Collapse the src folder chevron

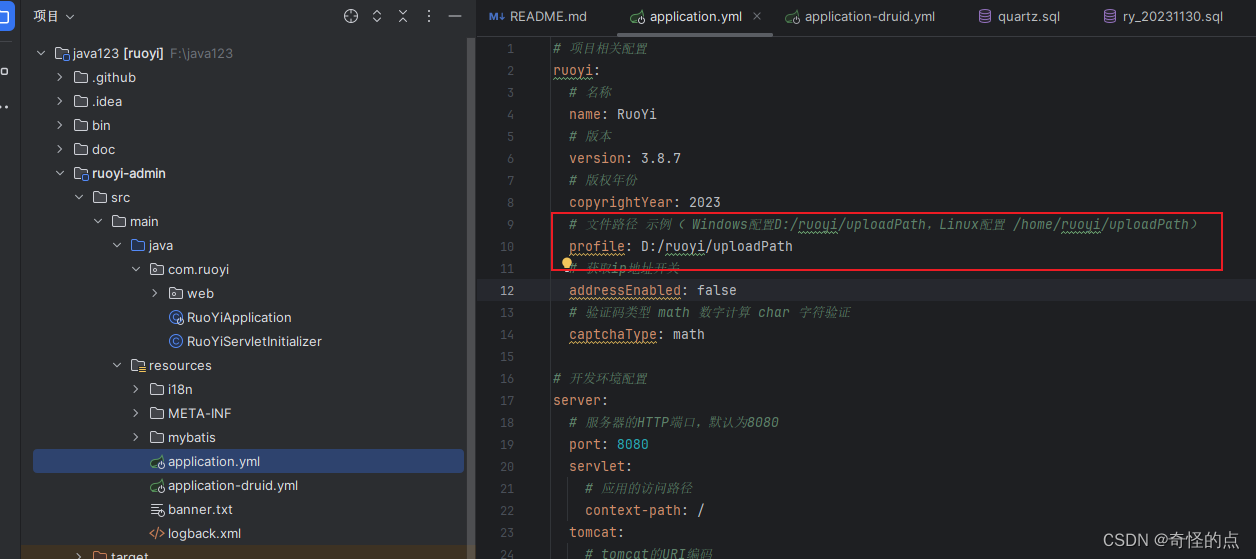(x=79, y=197)
